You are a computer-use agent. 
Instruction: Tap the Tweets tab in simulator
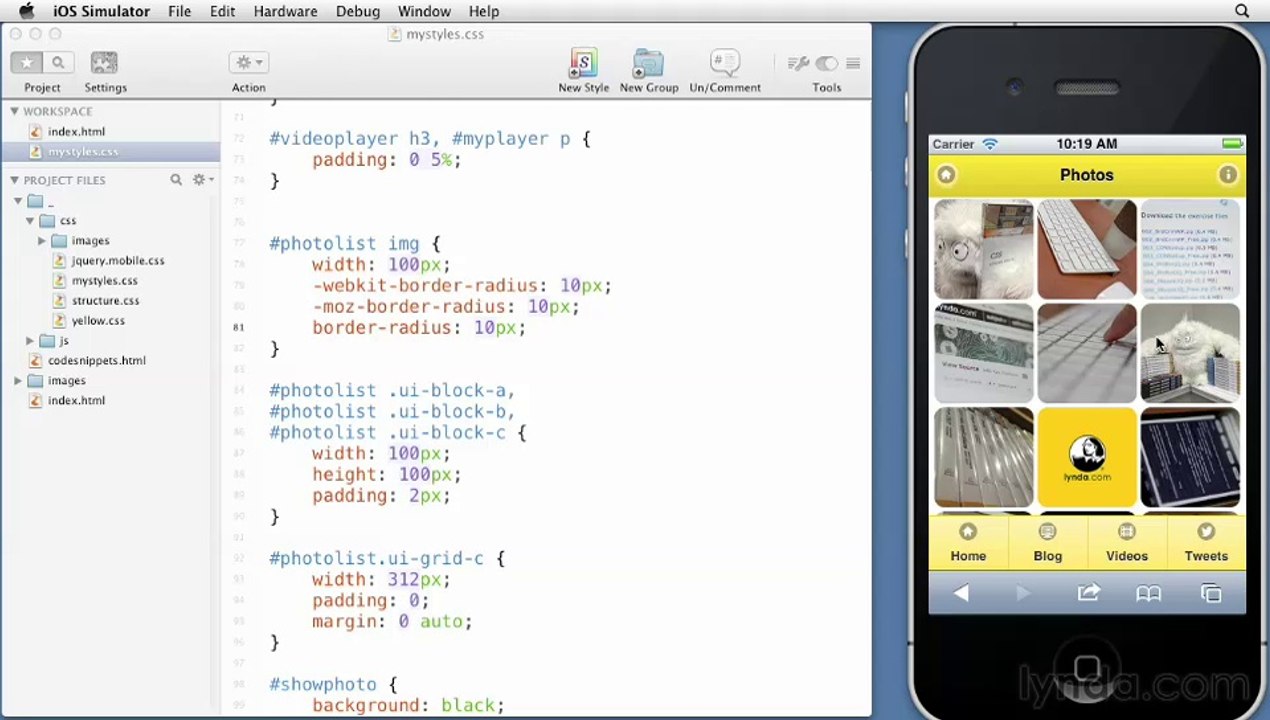[1206, 543]
